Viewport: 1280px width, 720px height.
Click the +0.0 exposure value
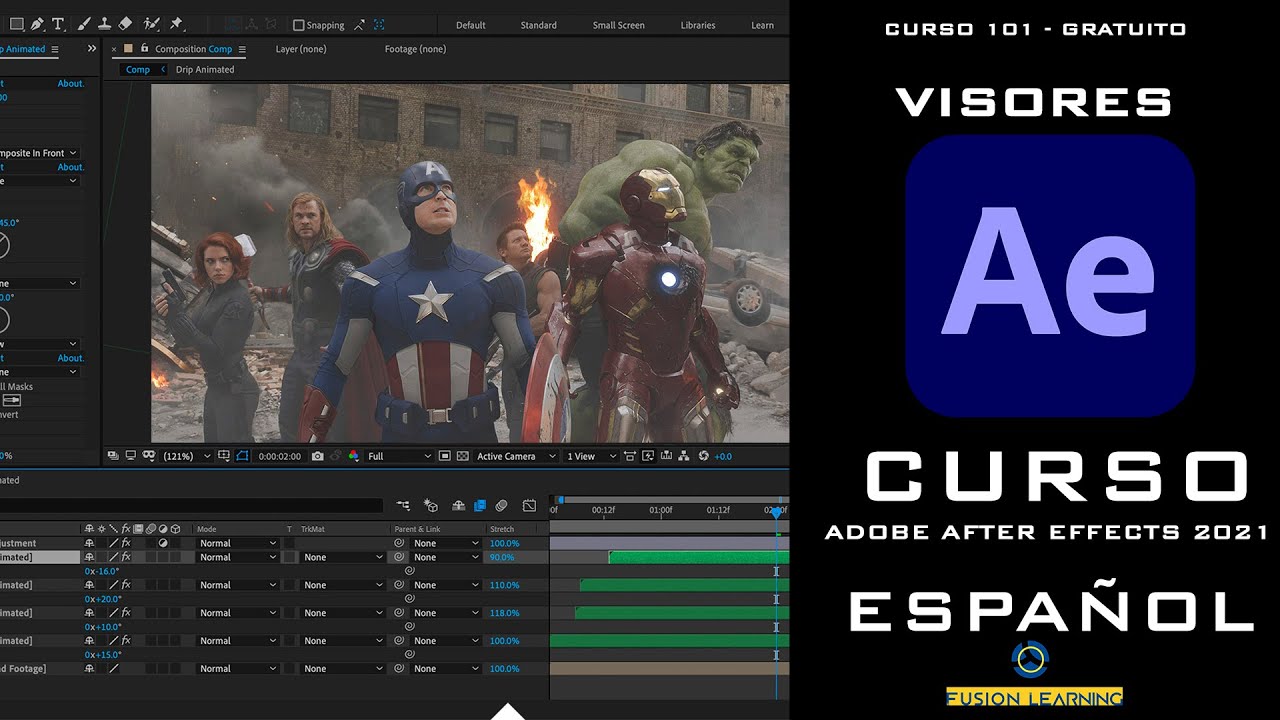point(723,456)
